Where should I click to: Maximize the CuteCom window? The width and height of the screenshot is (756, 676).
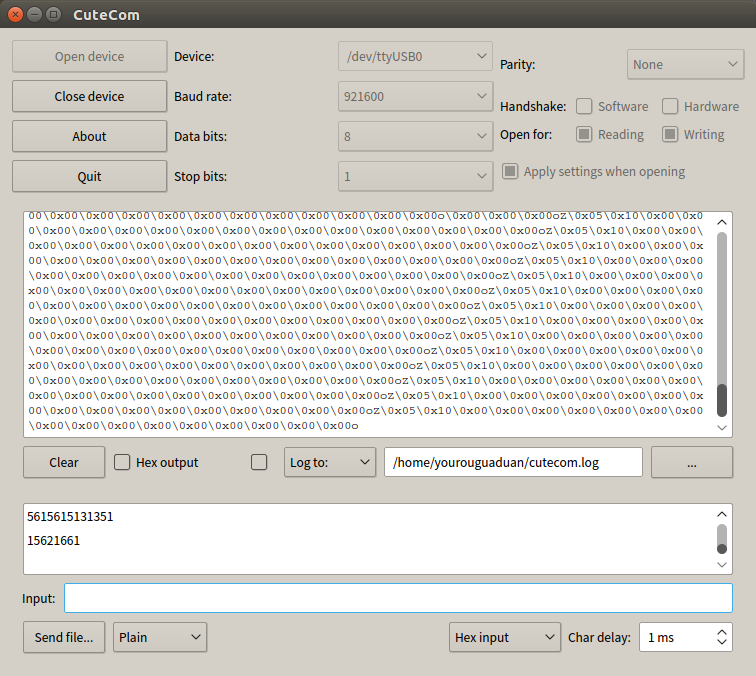pos(54,14)
